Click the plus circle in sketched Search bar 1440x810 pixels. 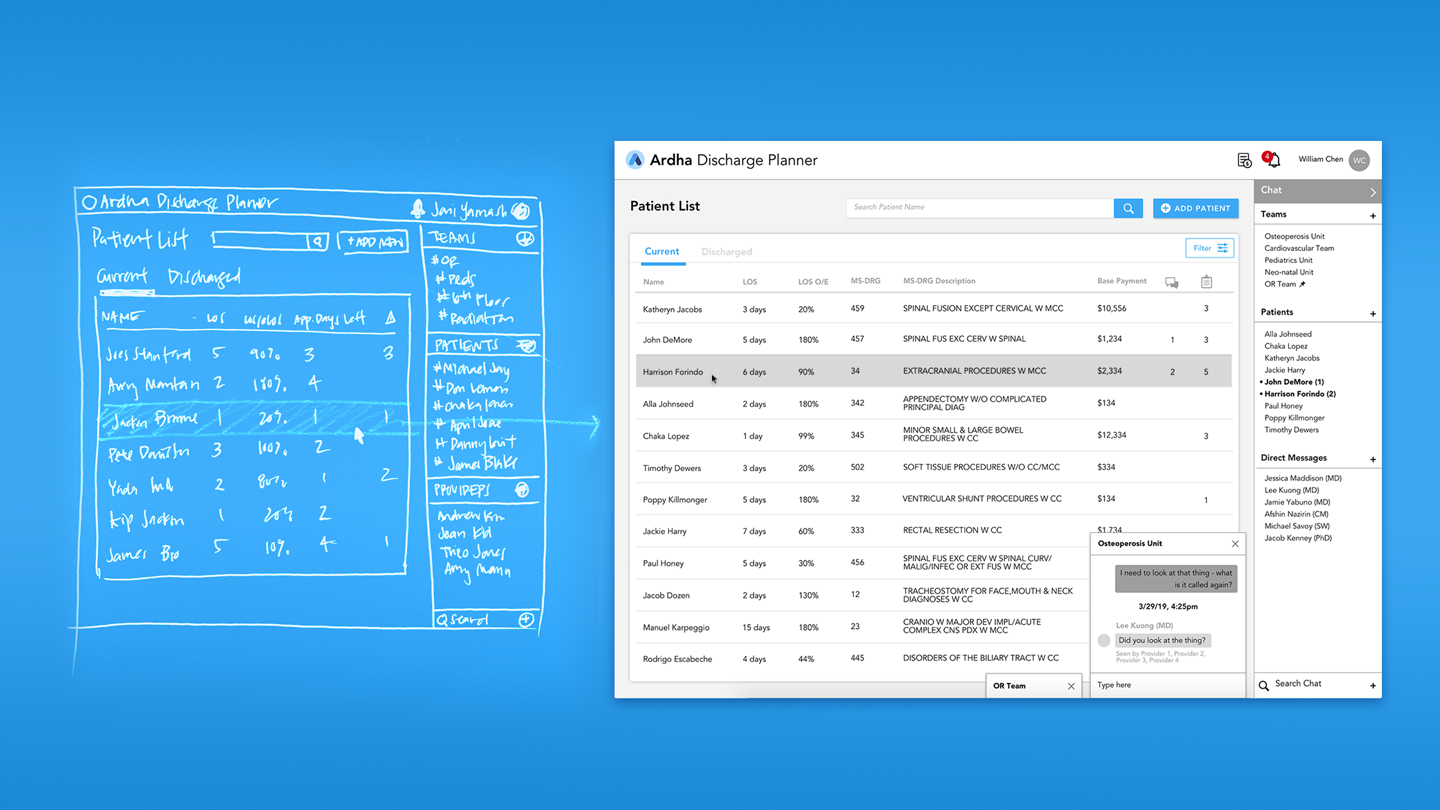(526, 620)
